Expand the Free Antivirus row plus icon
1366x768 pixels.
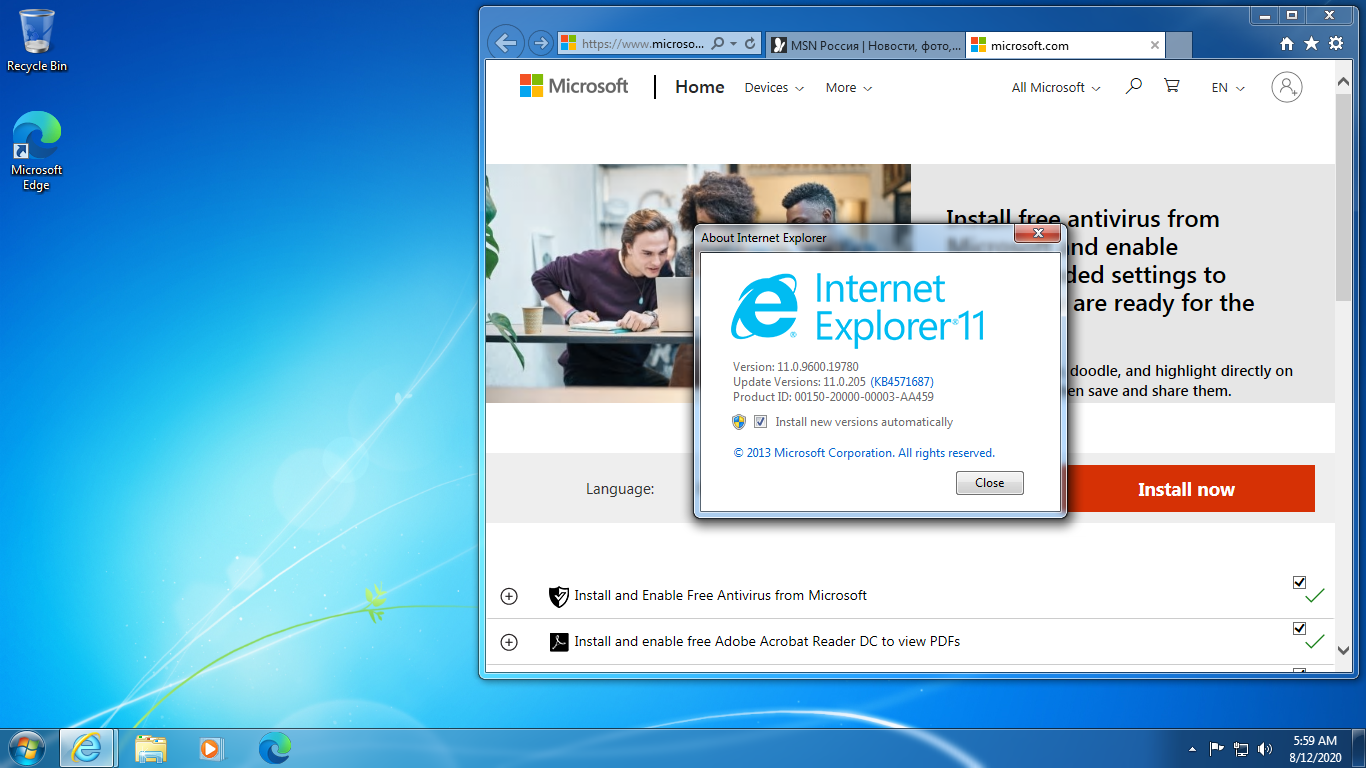pos(509,596)
